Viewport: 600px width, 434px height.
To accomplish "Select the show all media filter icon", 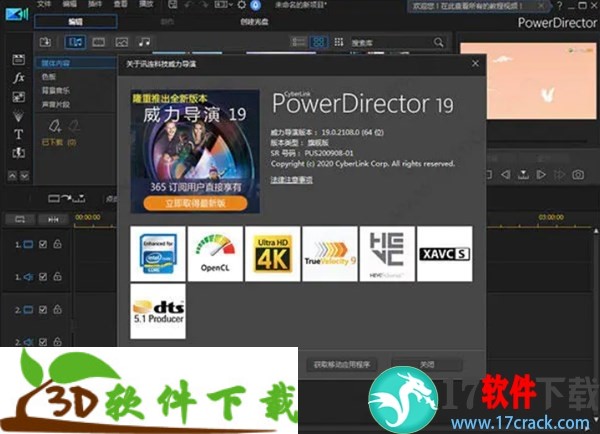I will click(75, 42).
